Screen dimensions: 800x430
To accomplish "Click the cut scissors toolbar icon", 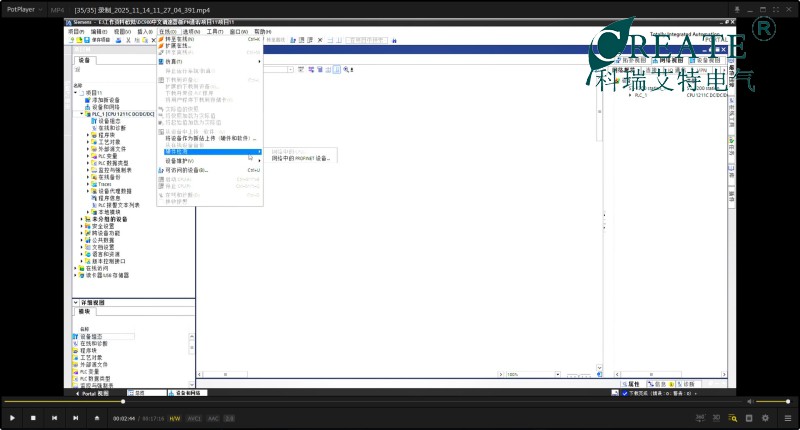I will [129, 40].
